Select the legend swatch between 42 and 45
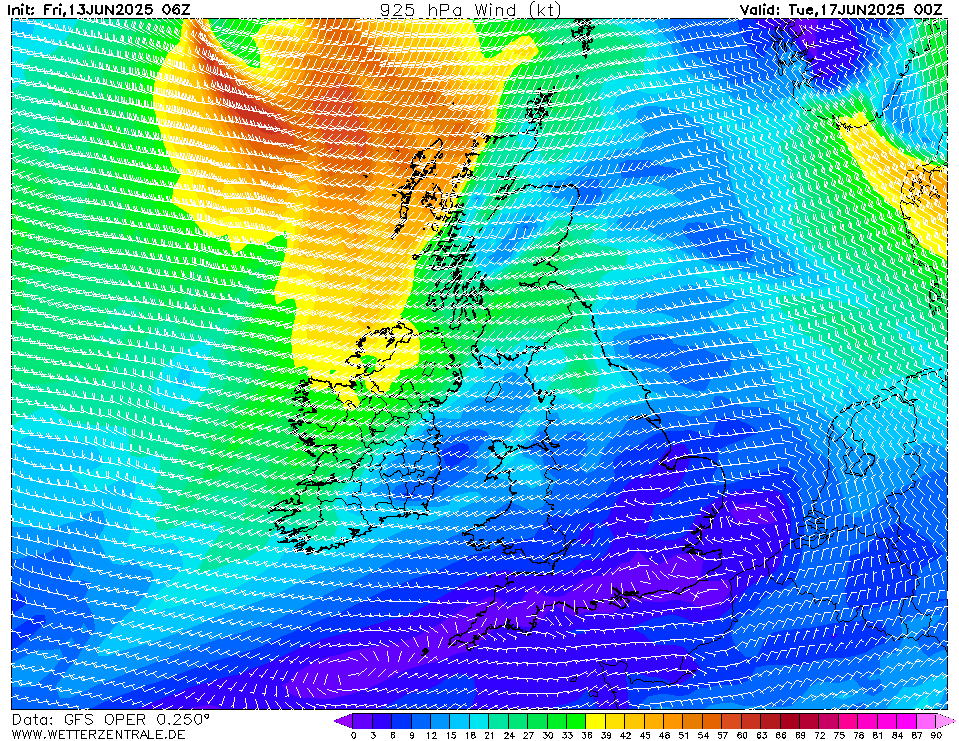The image size is (959, 741). tap(634, 721)
